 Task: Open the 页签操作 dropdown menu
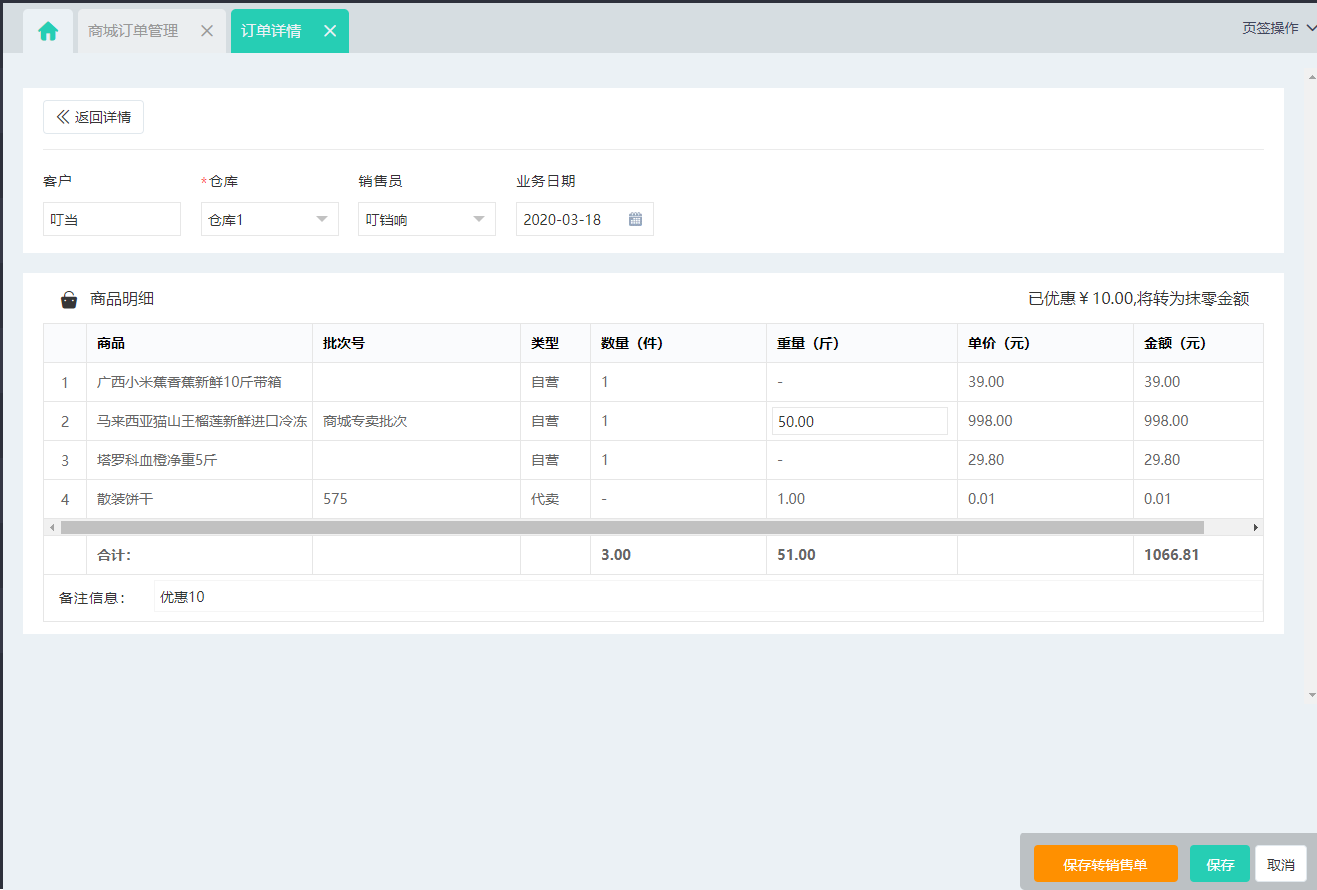tap(1279, 28)
